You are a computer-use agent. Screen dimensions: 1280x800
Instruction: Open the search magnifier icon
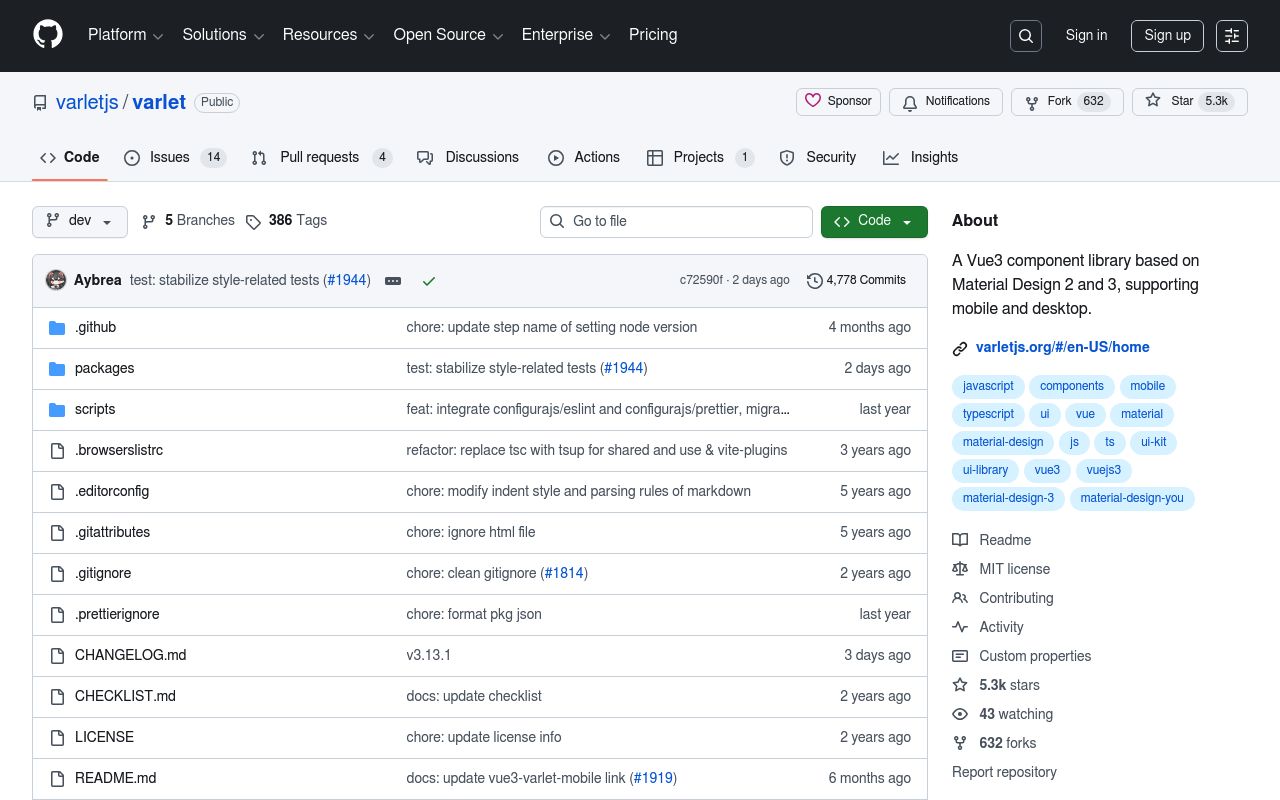[x=1026, y=36]
